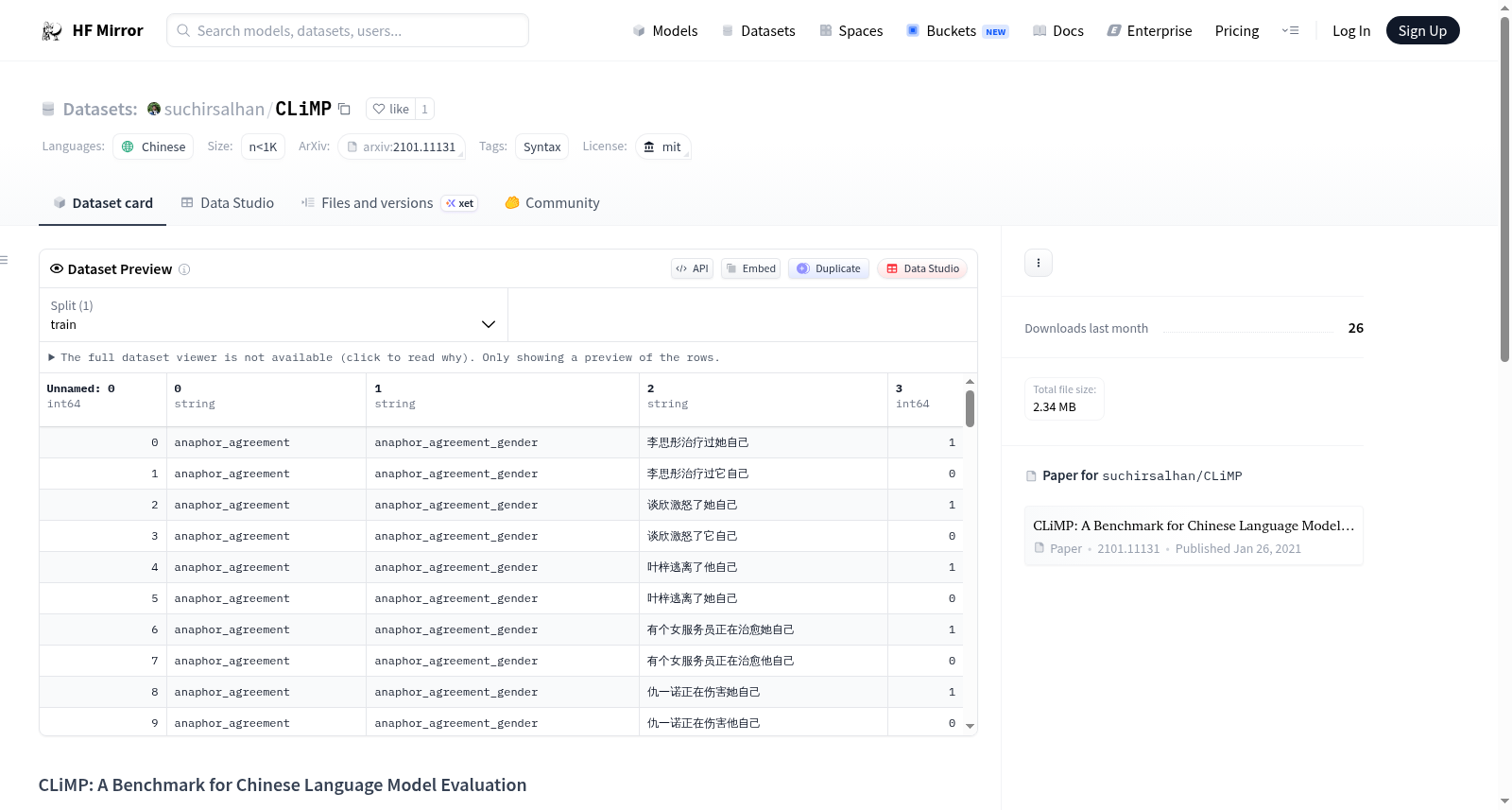
Task: Switch to the Dataset card tab
Action: (x=103, y=203)
